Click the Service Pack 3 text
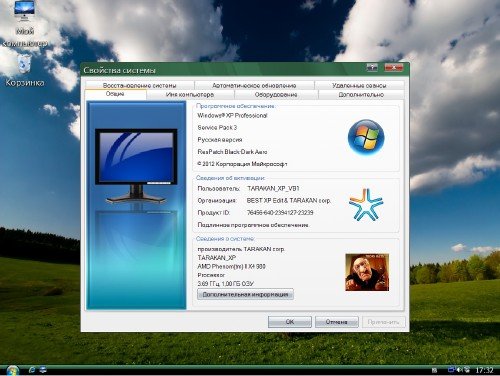 pyautogui.click(x=217, y=127)
